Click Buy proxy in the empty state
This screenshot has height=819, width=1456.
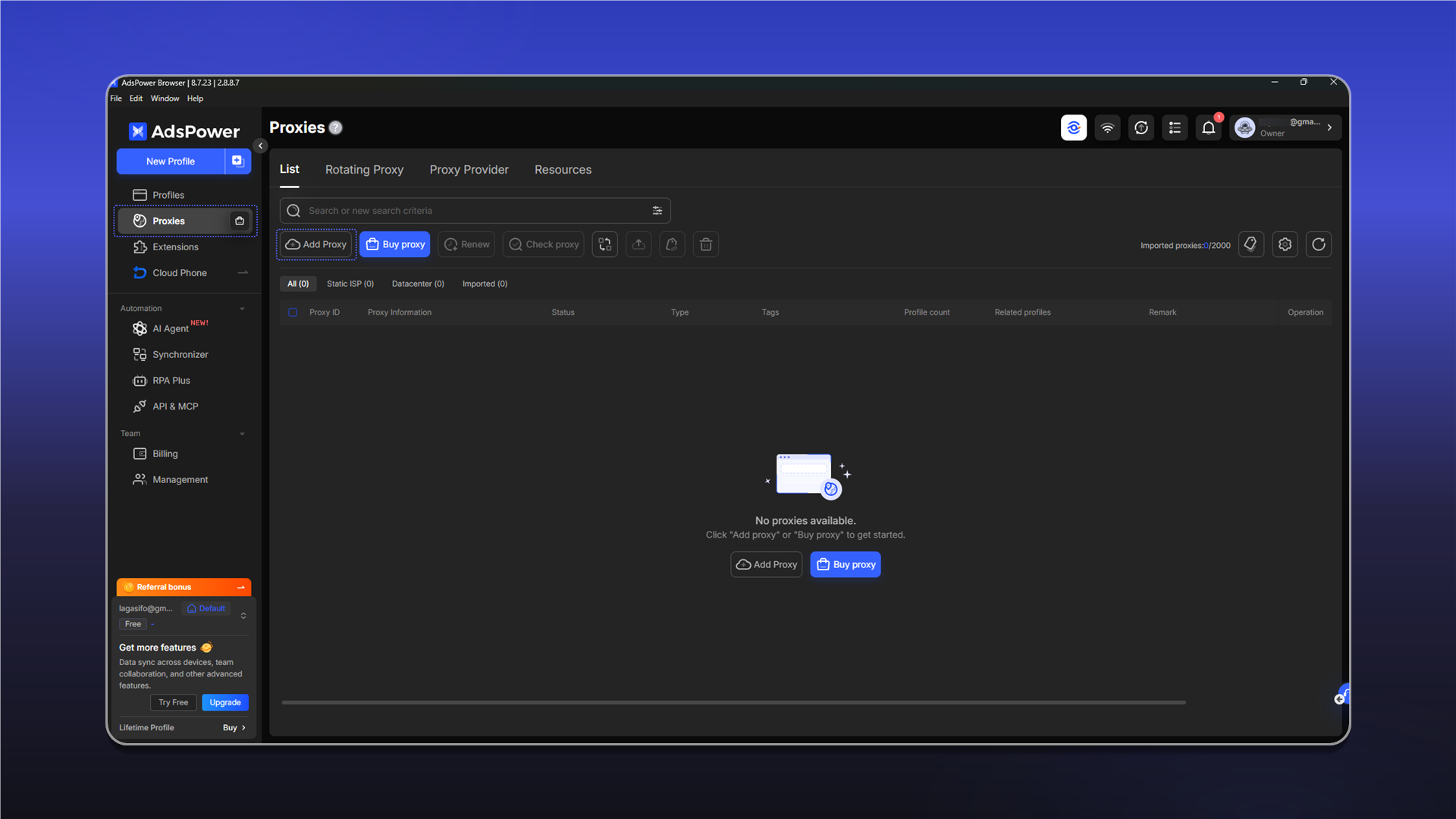846,564
